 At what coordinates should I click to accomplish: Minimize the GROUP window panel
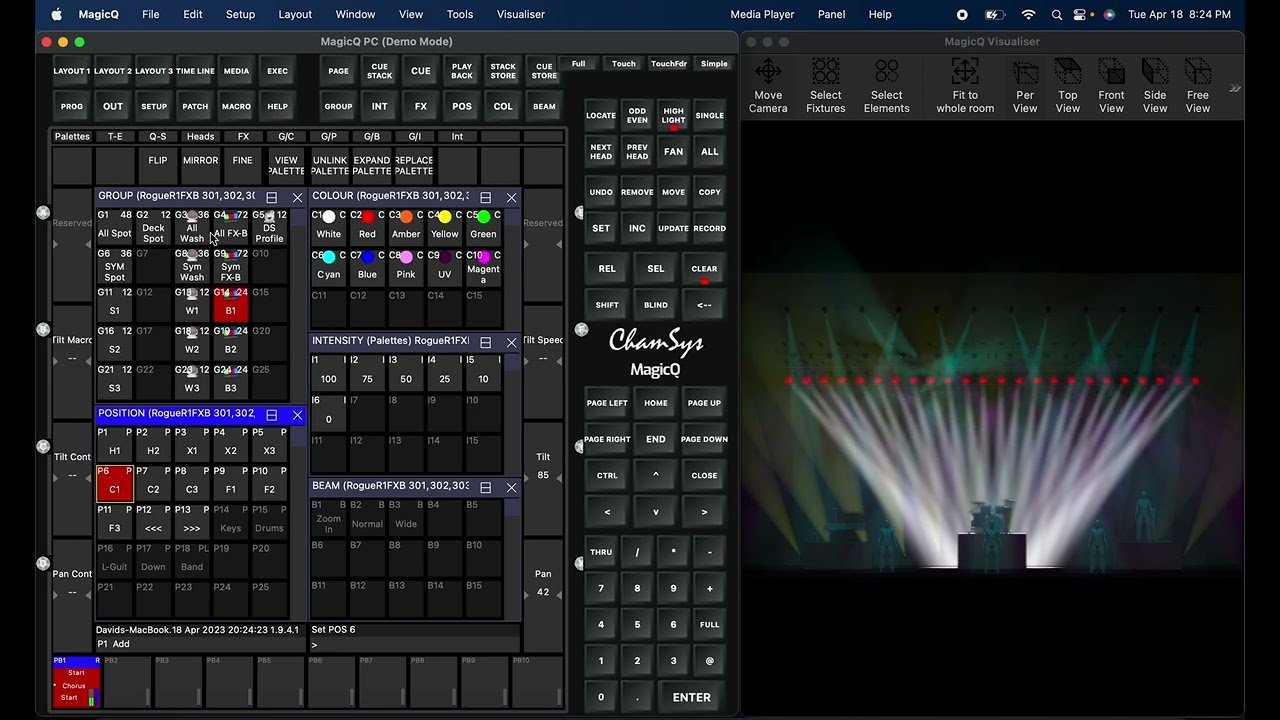click(271, 197)
